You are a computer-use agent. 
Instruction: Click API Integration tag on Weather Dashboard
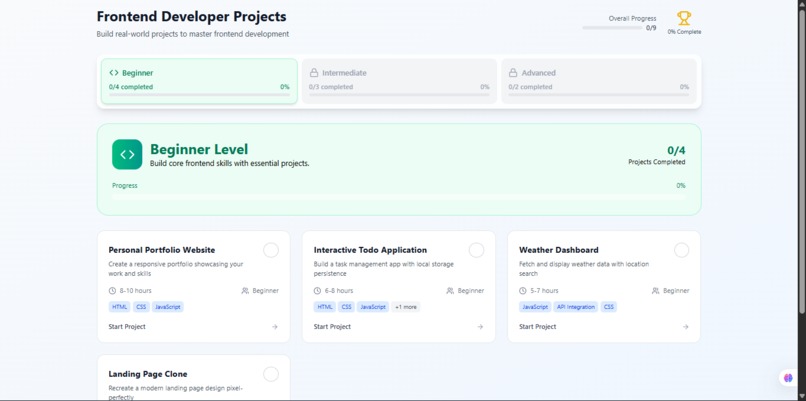click(x=576, y=307)
